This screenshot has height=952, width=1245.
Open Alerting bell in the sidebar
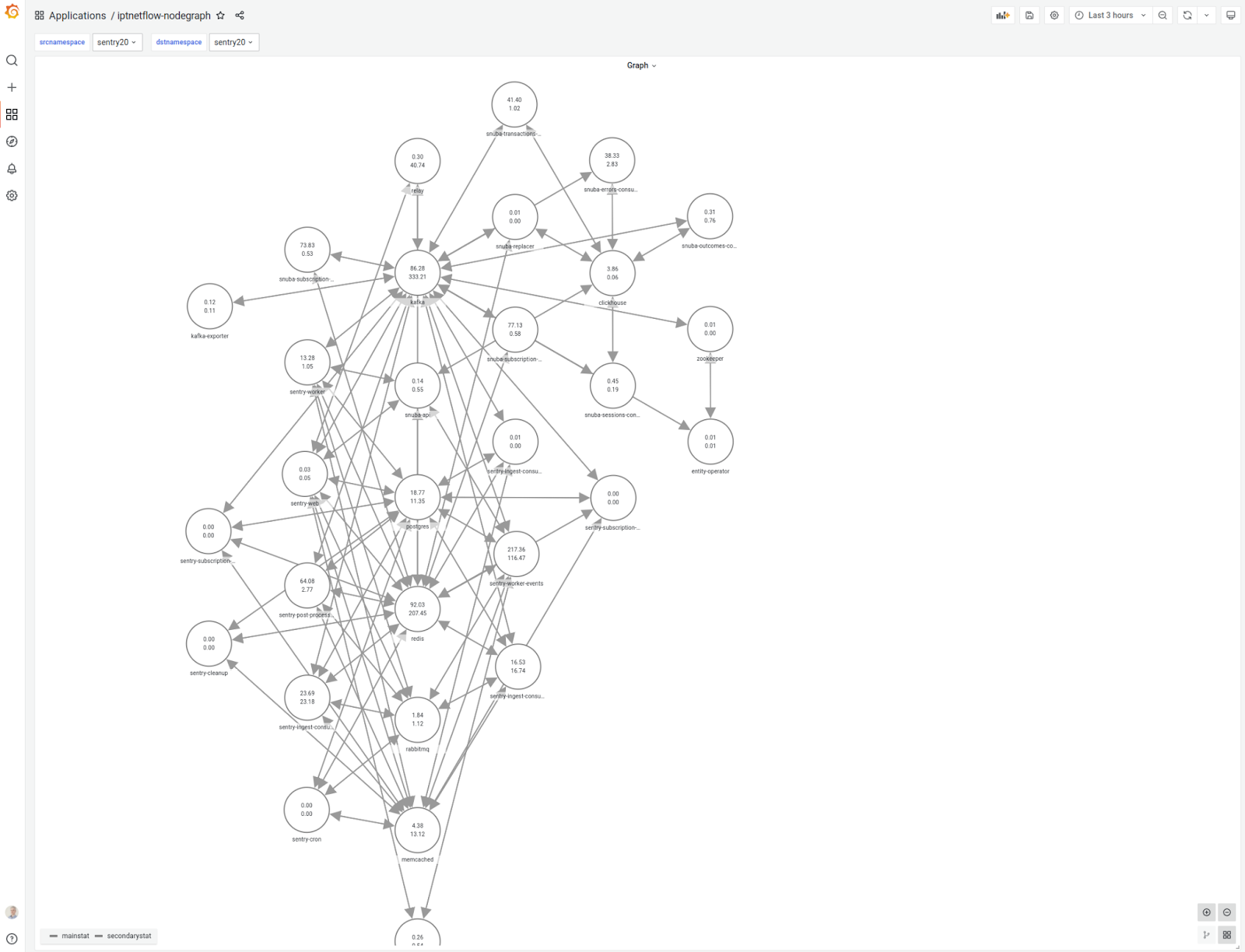[x=12, y=169]
